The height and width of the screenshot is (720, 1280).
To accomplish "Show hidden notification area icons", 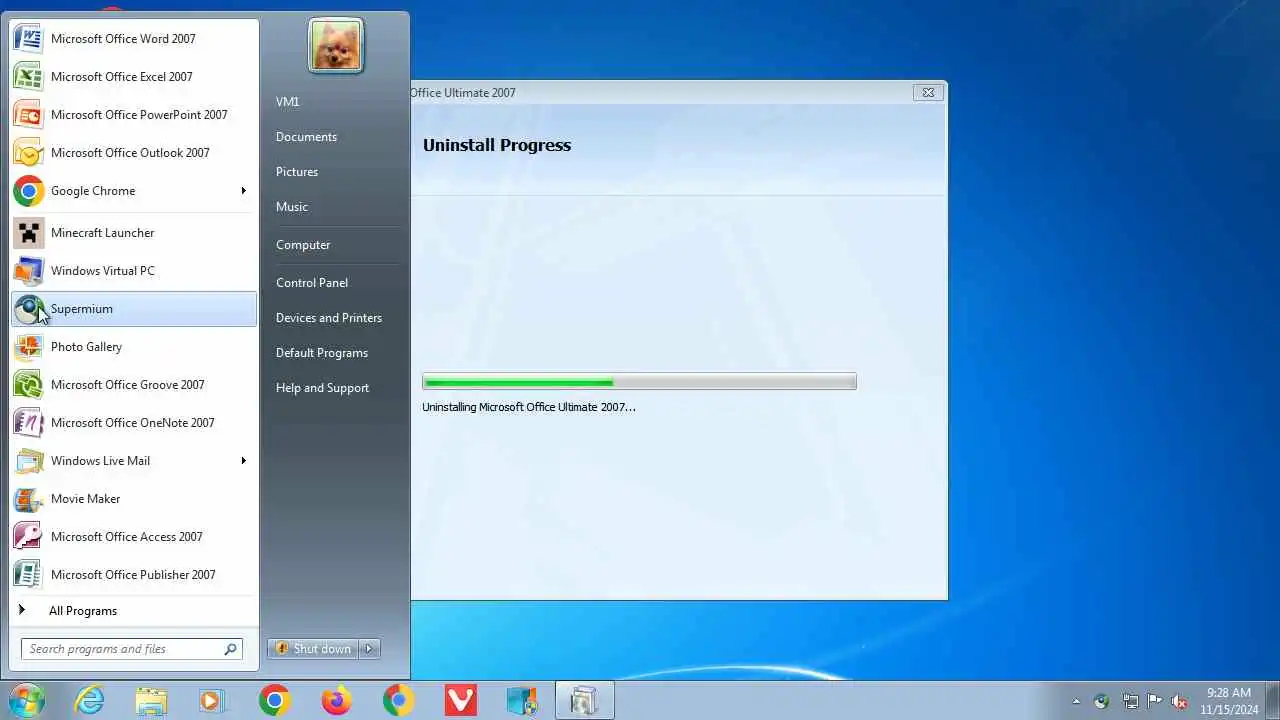I will pyautogui.click(x=1076, y=702).
